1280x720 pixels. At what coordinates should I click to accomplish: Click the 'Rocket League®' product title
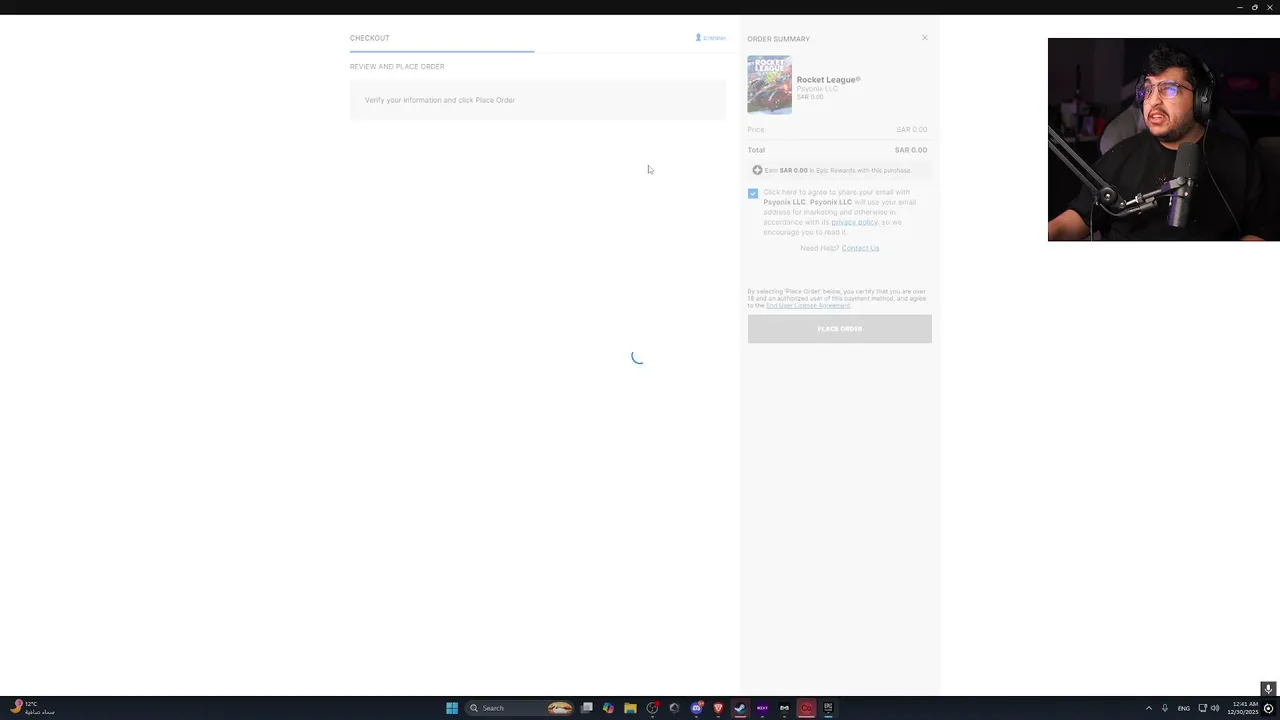(828, 79)
